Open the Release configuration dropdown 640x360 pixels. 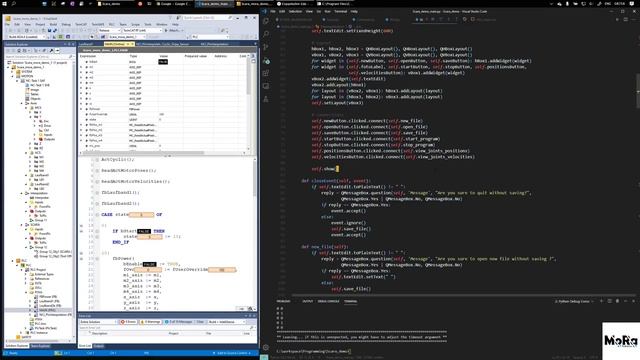point(109,30)
